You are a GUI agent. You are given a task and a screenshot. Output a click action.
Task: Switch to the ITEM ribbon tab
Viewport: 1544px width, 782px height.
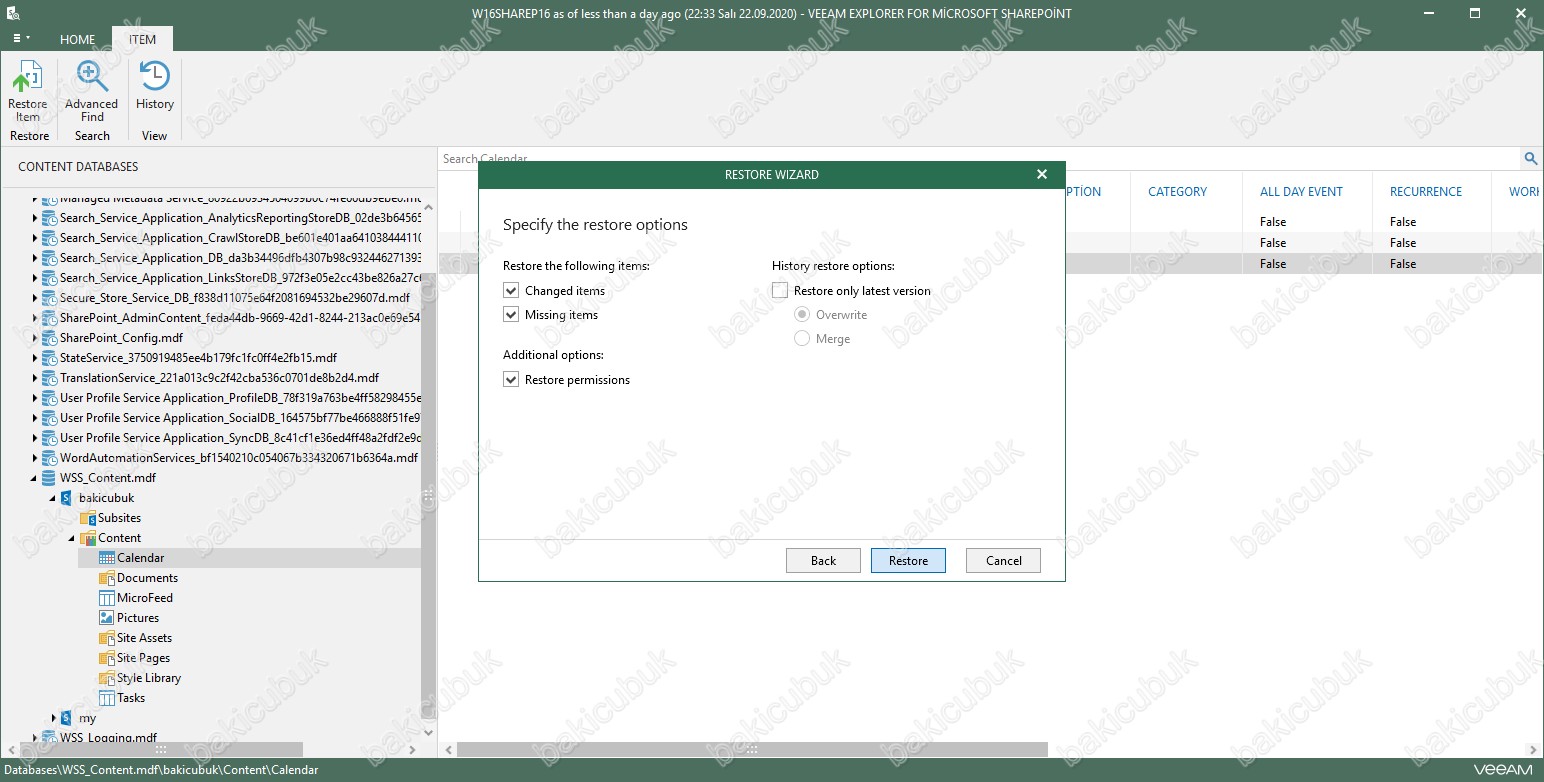[x=142, y=40]
